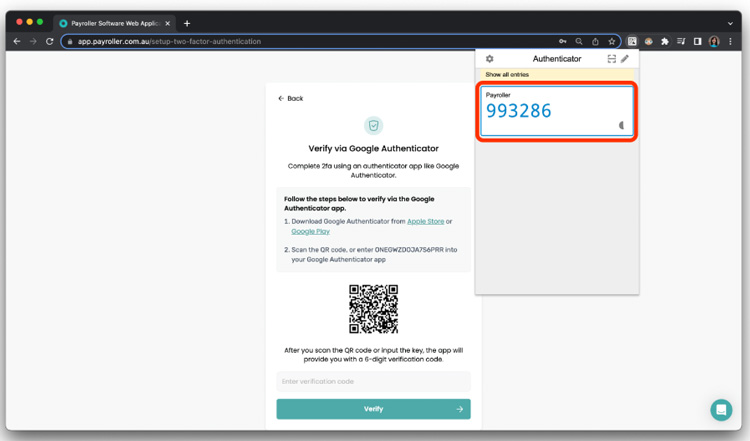Screen dimensions: 750x441
Task: Expand the tab search chevron
Action: click(730, 23)
